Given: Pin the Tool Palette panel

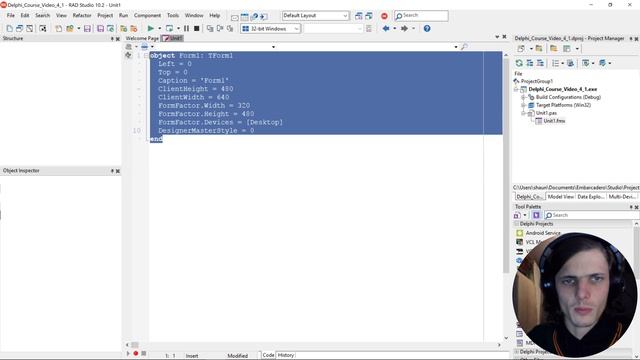Looking at the screenshot, I should (x=631, y=207).
